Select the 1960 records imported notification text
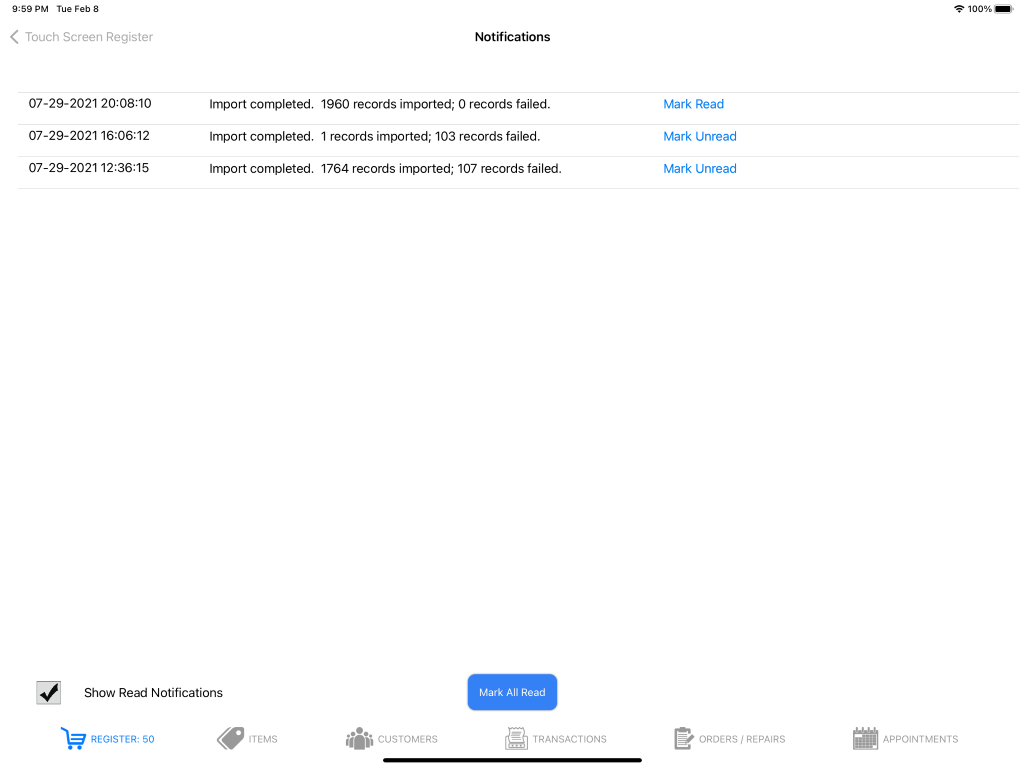The width and height of the screenshot is (1025, 768). click(x=379, y=104)
